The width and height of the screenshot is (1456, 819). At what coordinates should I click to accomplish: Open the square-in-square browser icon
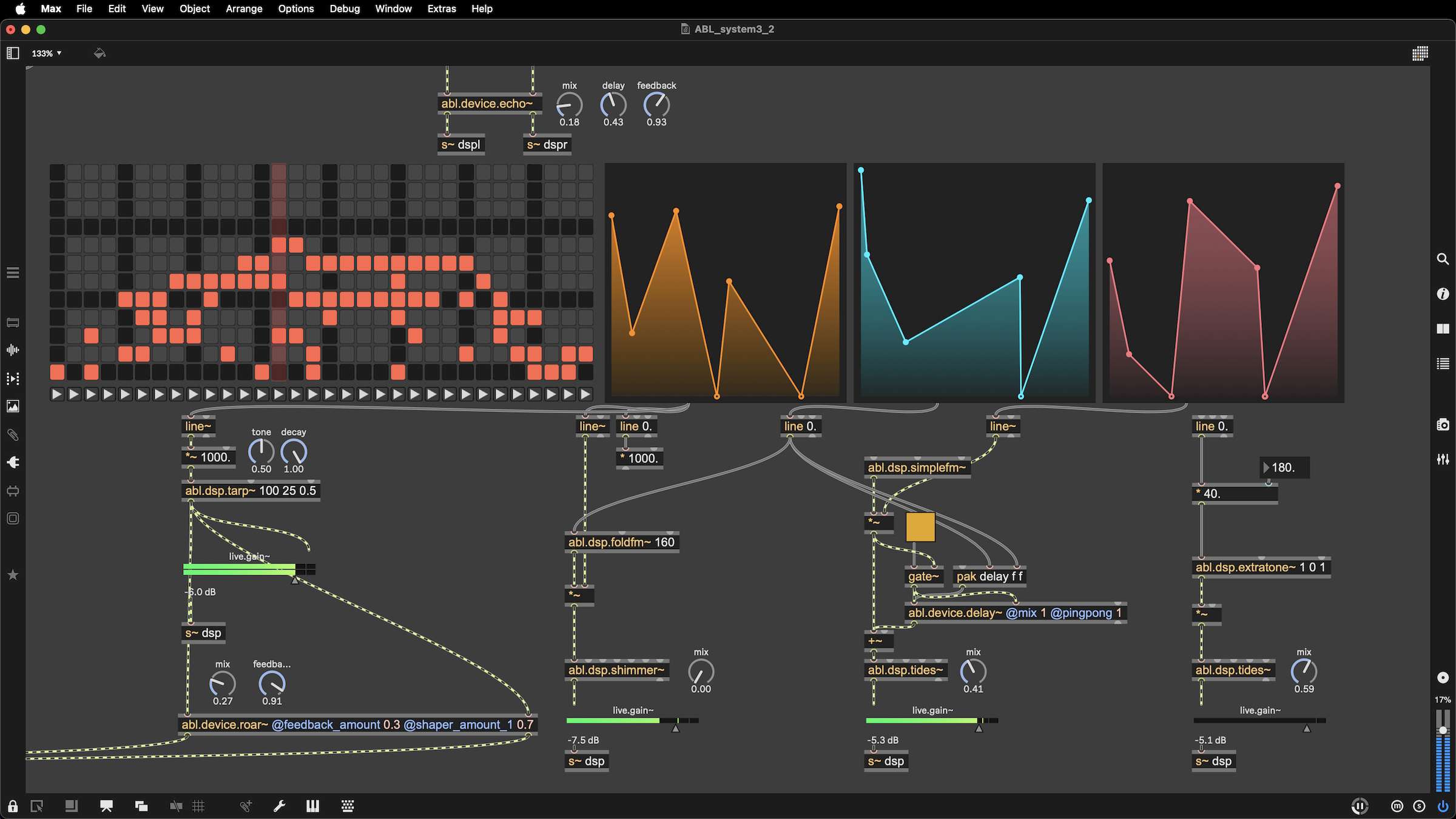tap(13, 519)
